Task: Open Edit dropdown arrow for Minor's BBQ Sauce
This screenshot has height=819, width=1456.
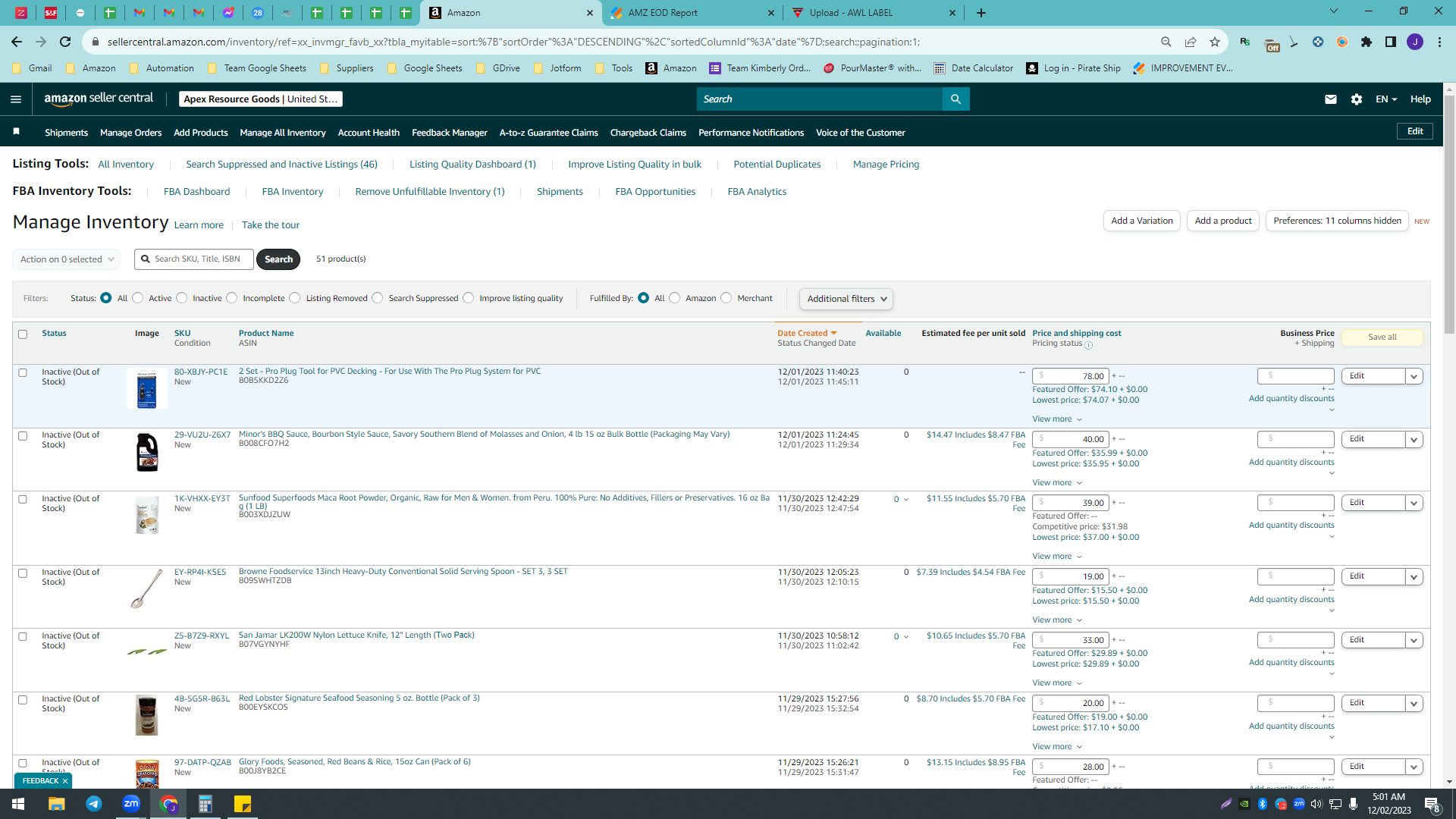Action: [1414, 439]
